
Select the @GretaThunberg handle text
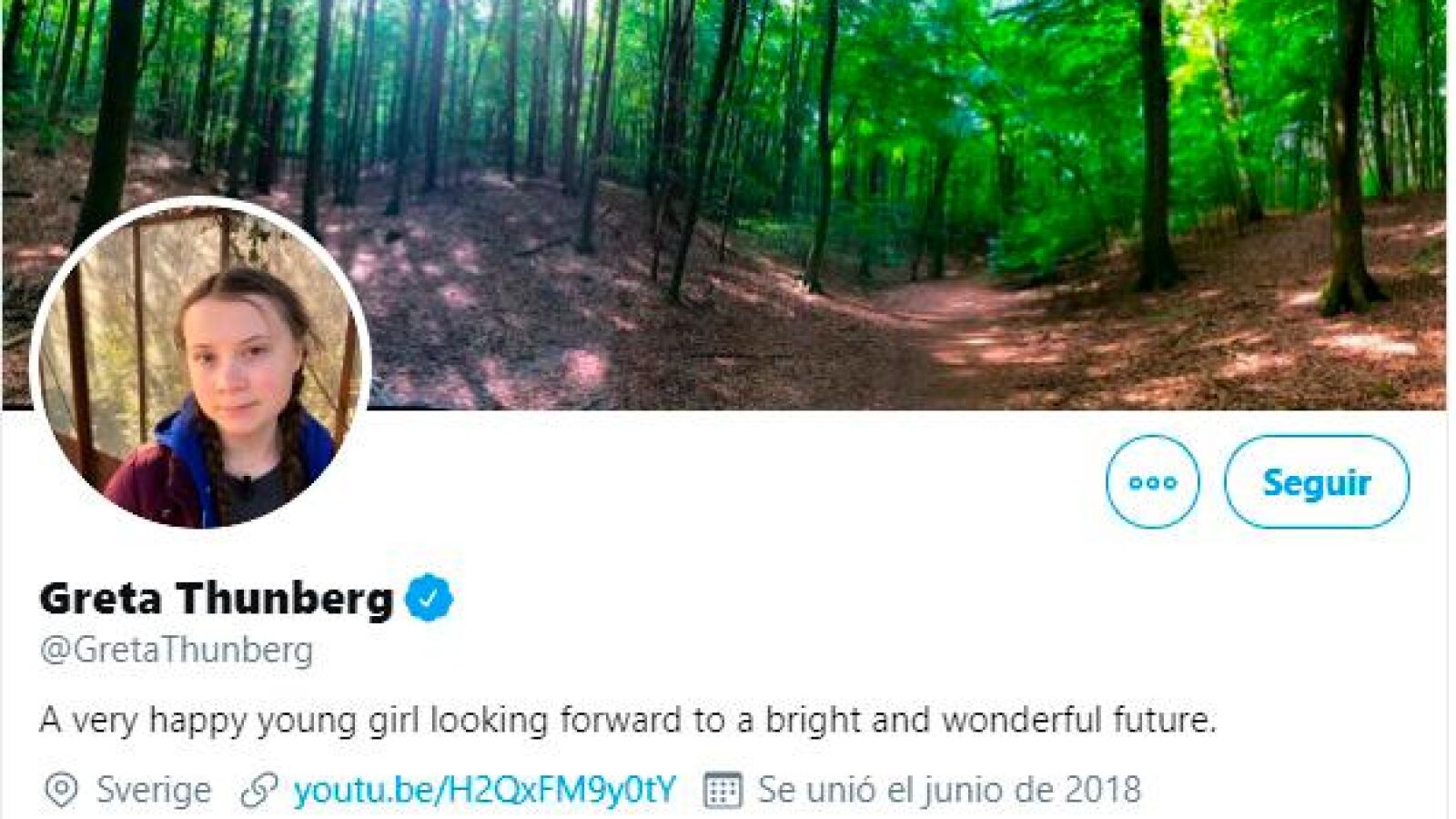click(177, 650)
